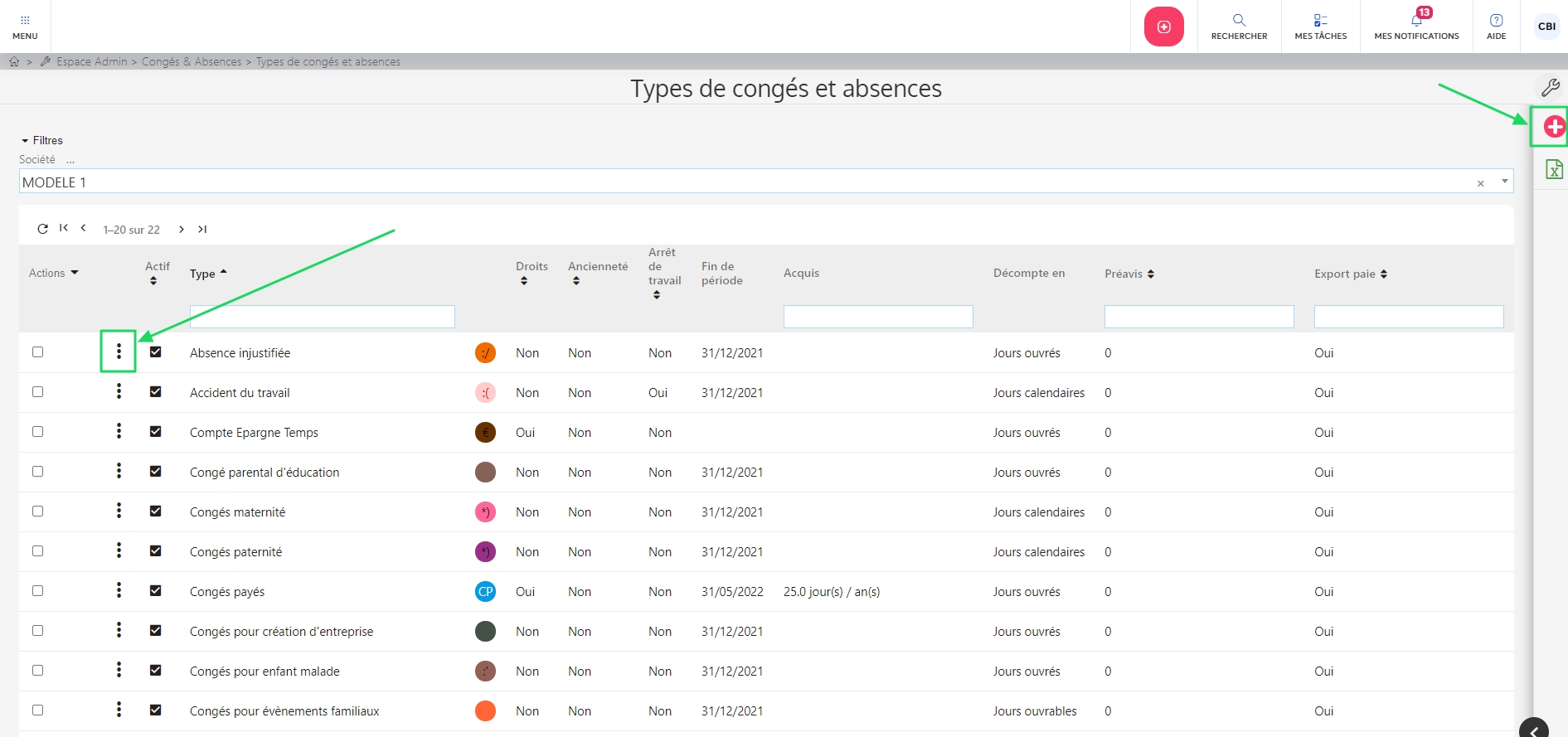The image size is (1568, 737).
Task: Click the red plus add button on right sidebar
Action: [x=1554, y=127]
